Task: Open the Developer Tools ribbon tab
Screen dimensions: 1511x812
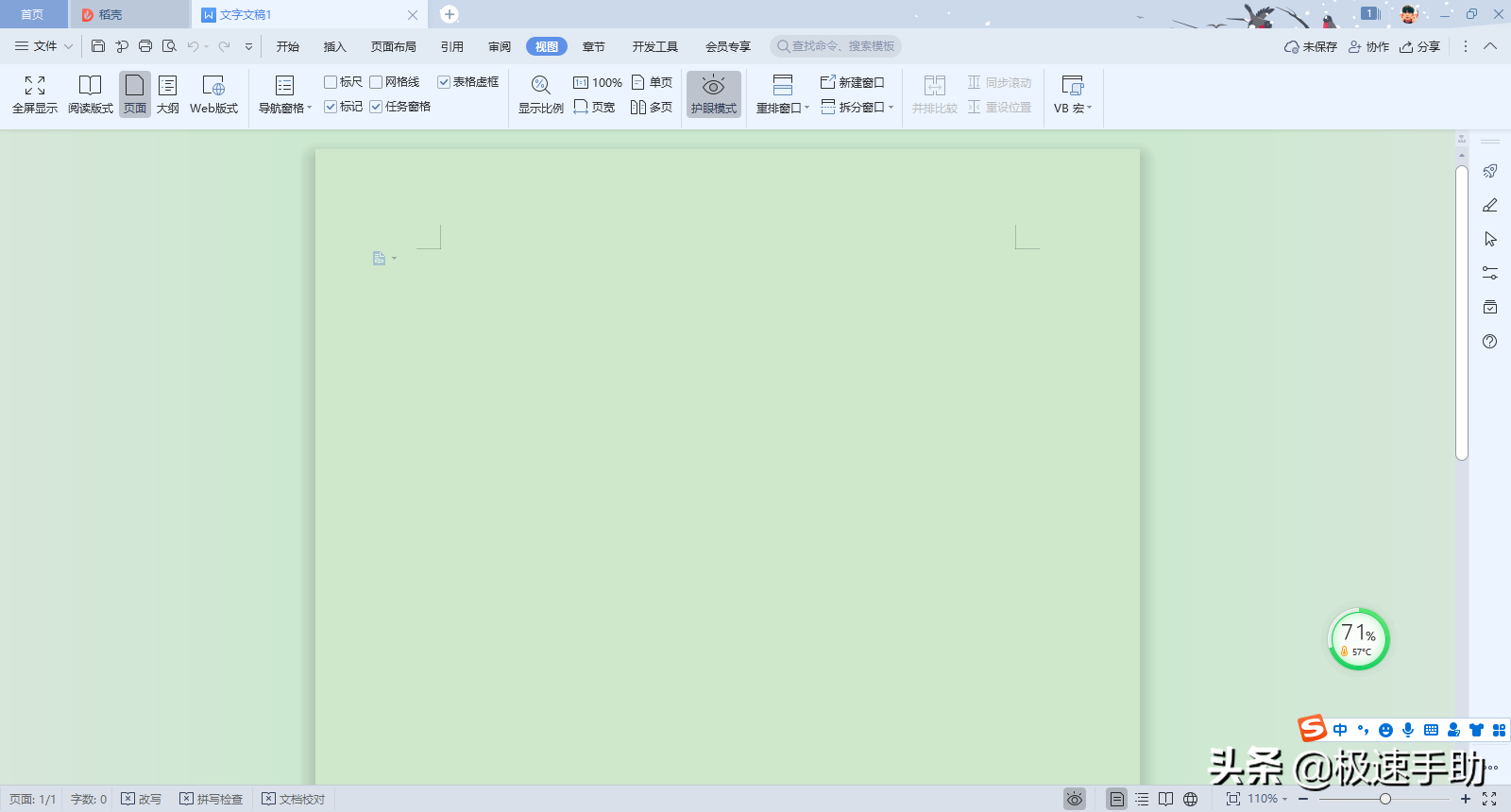Action: 655,46
